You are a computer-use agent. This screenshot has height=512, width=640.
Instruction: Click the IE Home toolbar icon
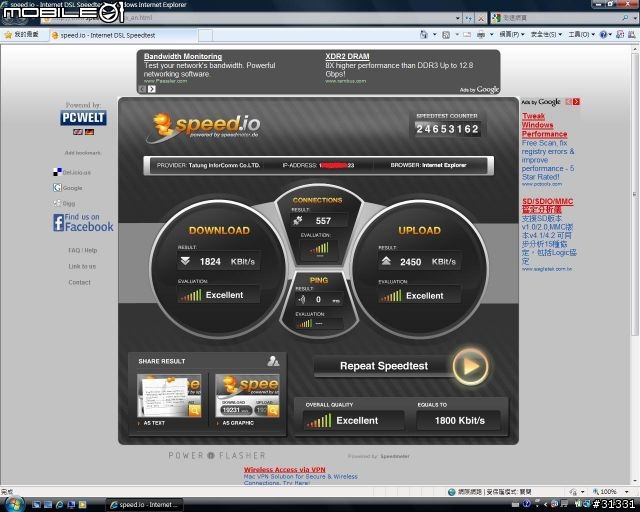pos(424,35)
